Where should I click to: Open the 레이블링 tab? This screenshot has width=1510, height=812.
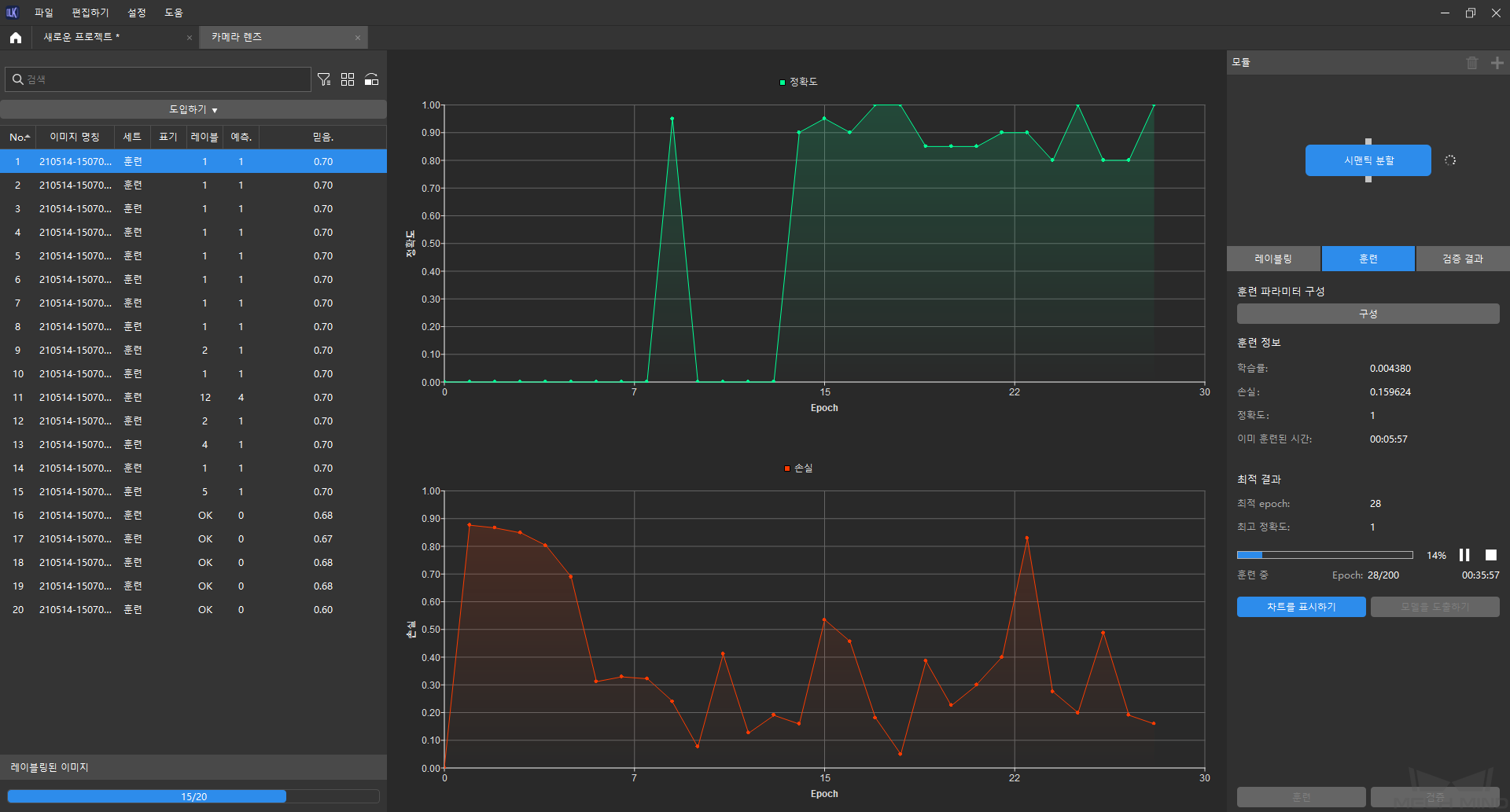tap(1273, 259)
